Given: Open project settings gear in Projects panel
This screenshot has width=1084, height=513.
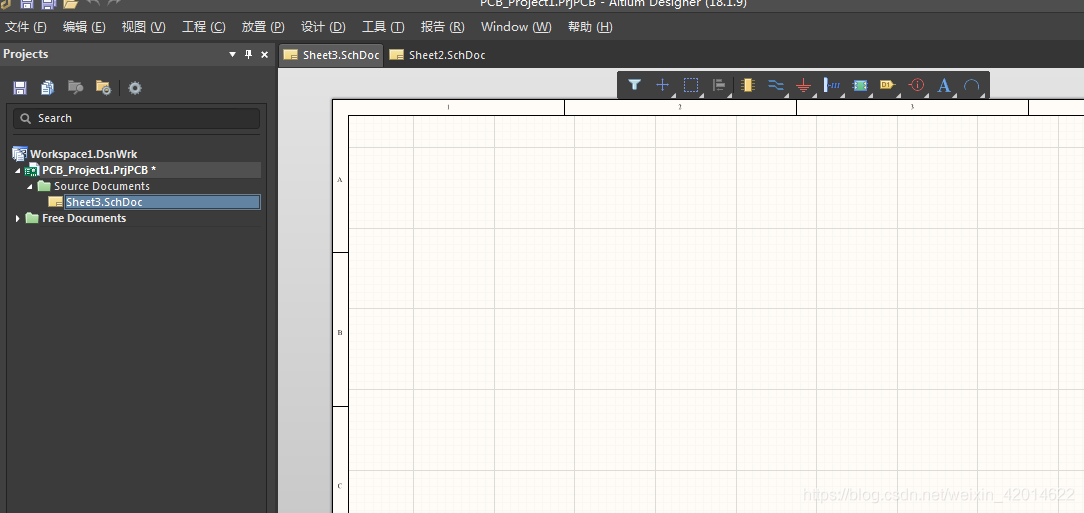Looking at the screenshot, I should [x=135, y=88].
